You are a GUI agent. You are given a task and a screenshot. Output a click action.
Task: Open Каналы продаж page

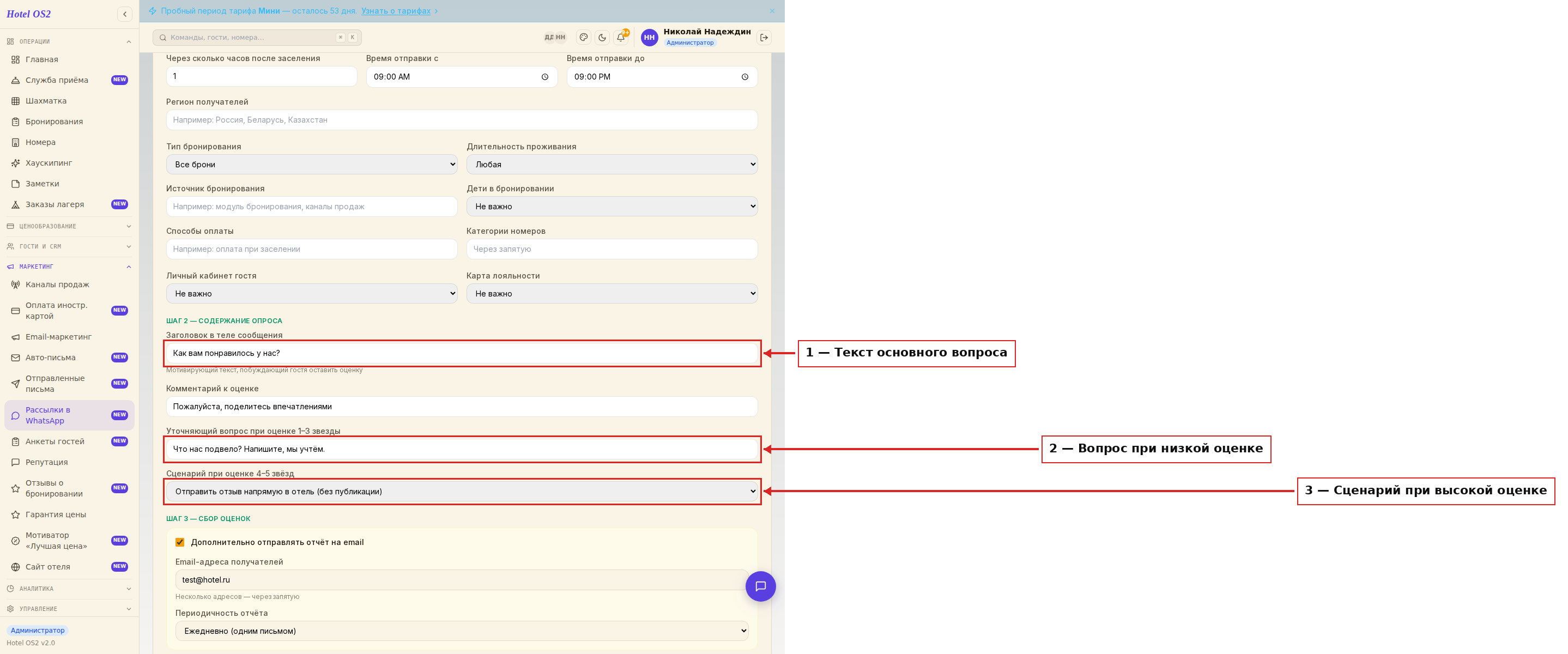click(69, 284)
